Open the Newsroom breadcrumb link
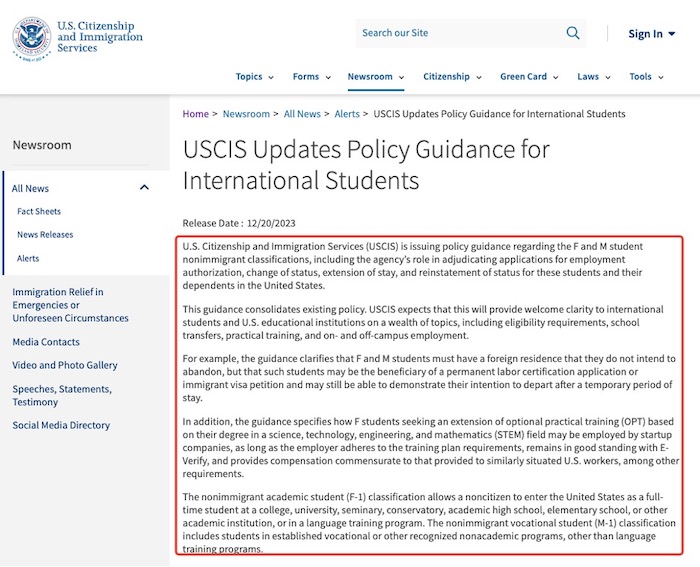Viewport: 700px width, 567px height. (246, 114)
